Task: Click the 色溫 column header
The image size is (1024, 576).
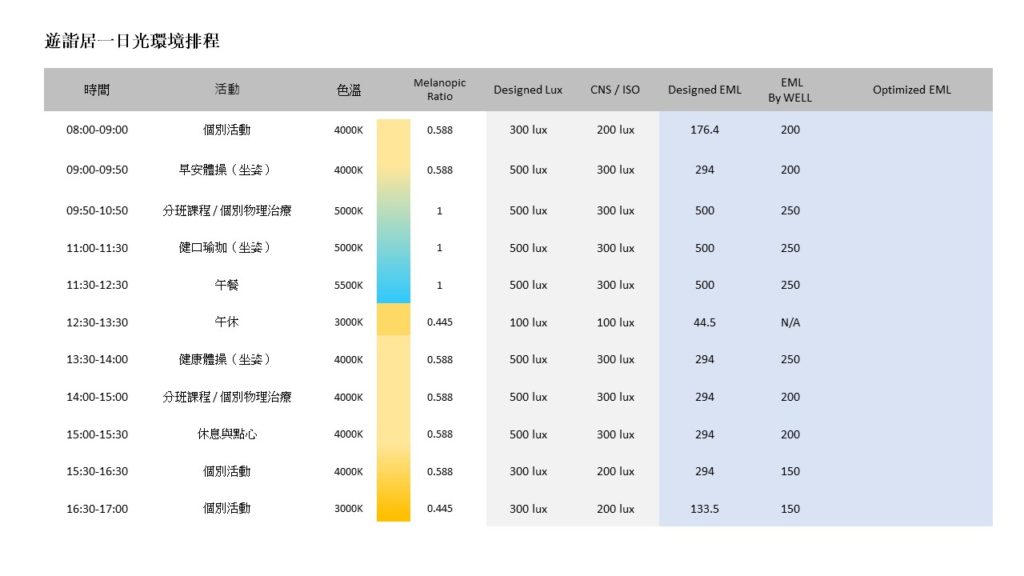Action: coord(349,90)
